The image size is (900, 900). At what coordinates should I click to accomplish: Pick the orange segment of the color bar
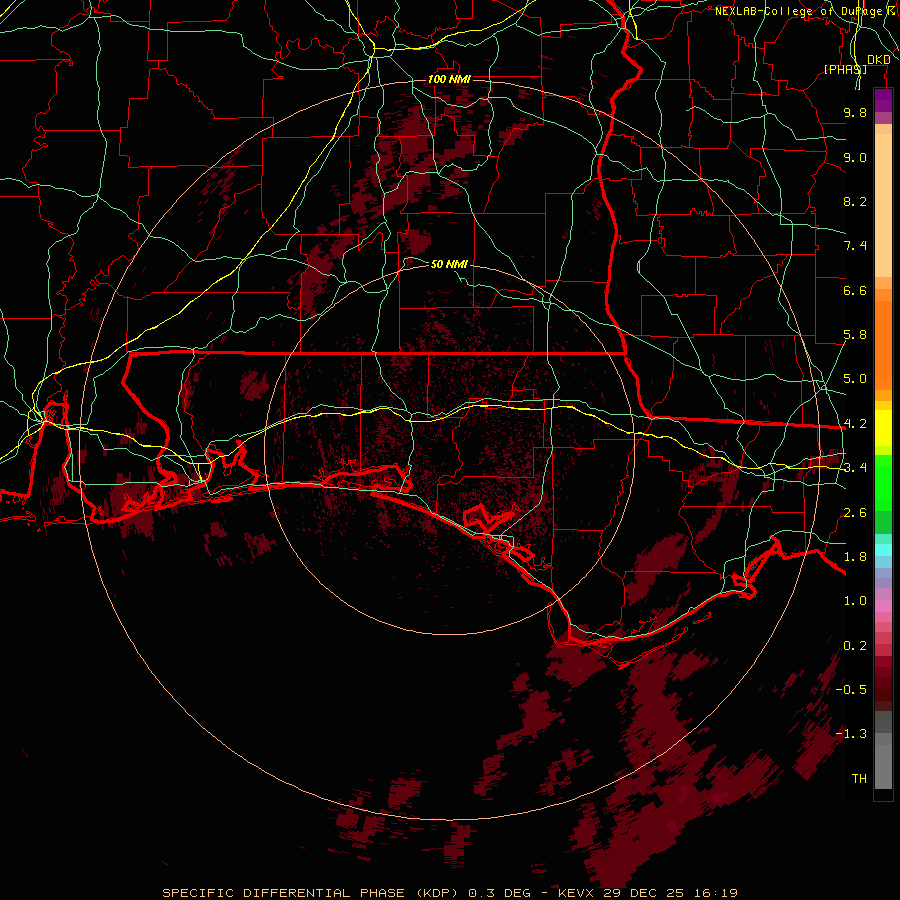click(883, 344)
